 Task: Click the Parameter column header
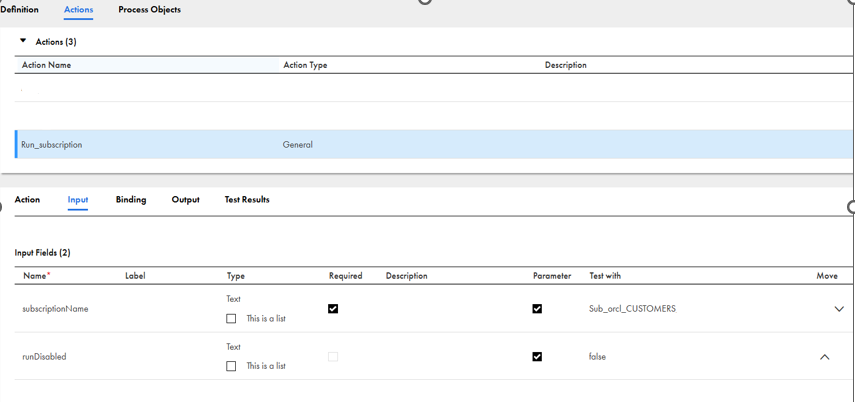pyautogui.click(x=552, y=276)
